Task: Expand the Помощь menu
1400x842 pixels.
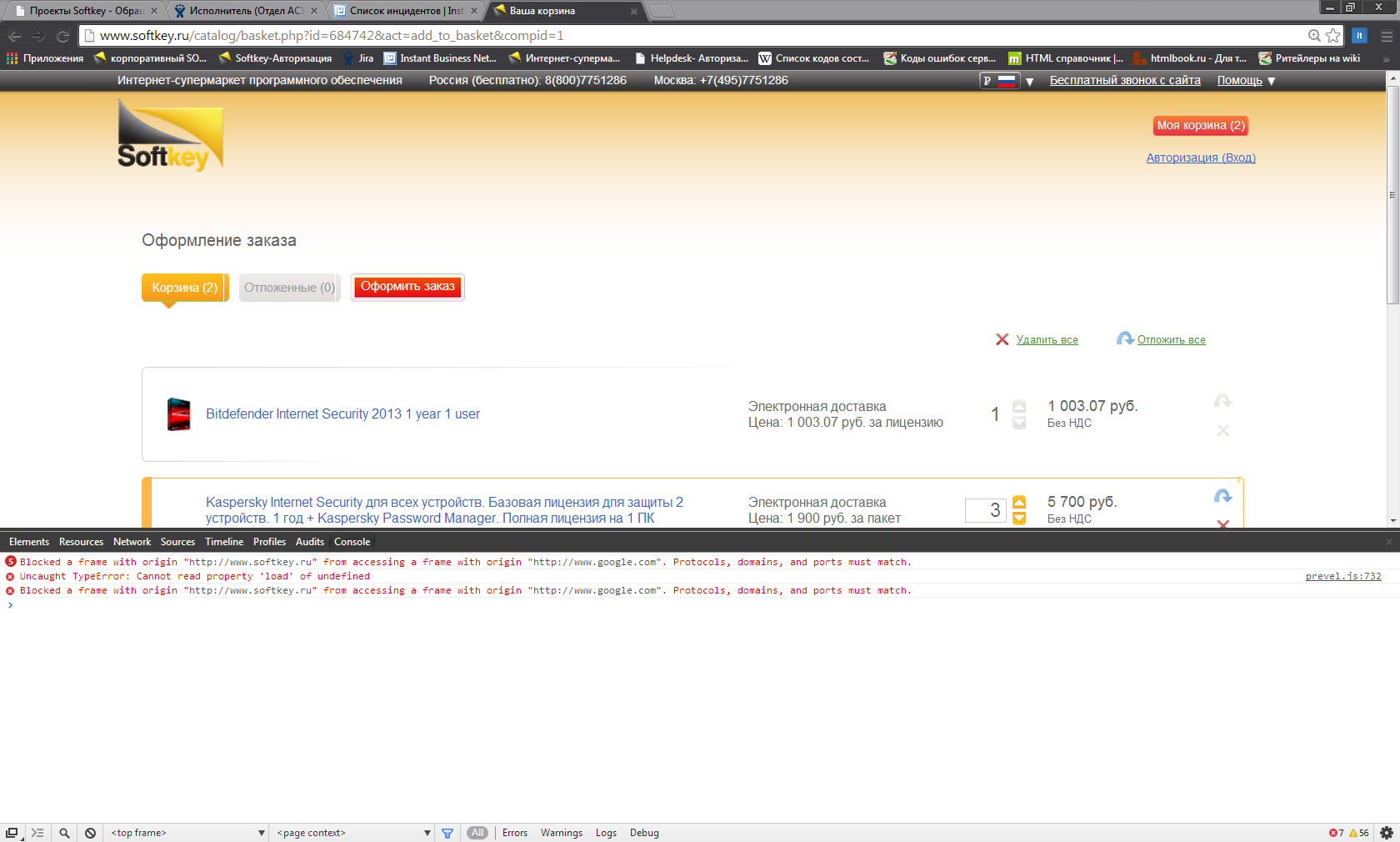Action: click(x=1247, y=81)
